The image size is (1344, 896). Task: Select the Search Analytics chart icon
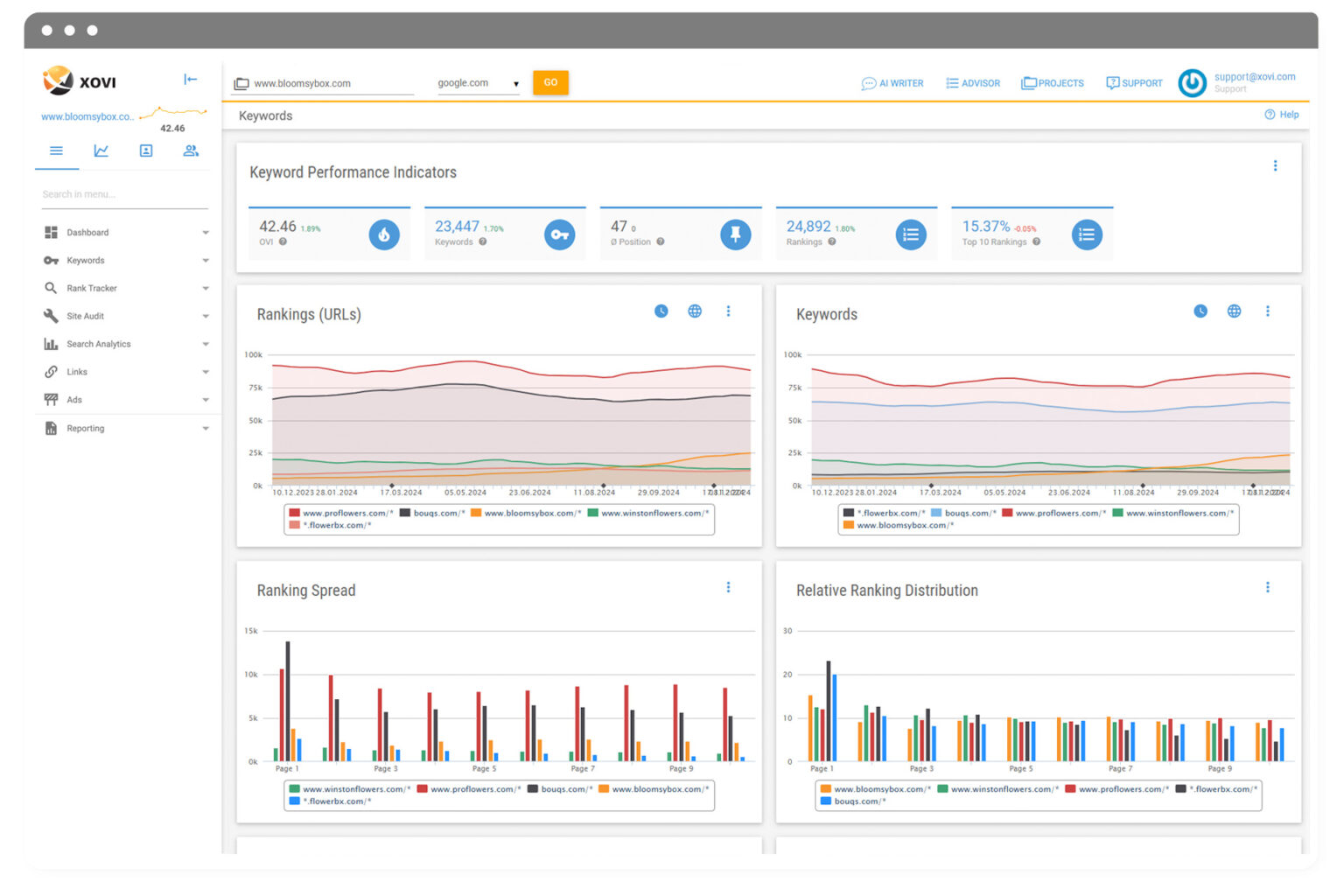(52, 344)
